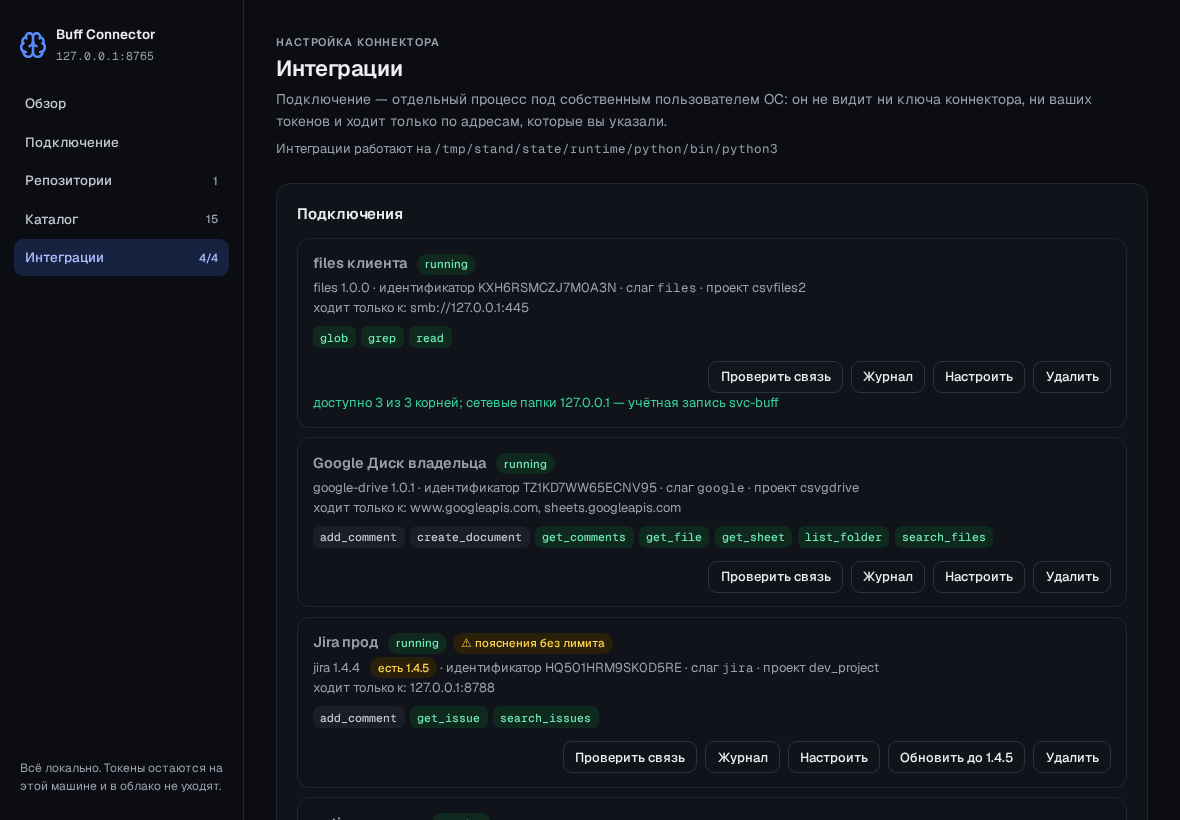Screen dimensions: 1180x820
Task: Click Проверить связь for files клиента
Action: (775, 377)
